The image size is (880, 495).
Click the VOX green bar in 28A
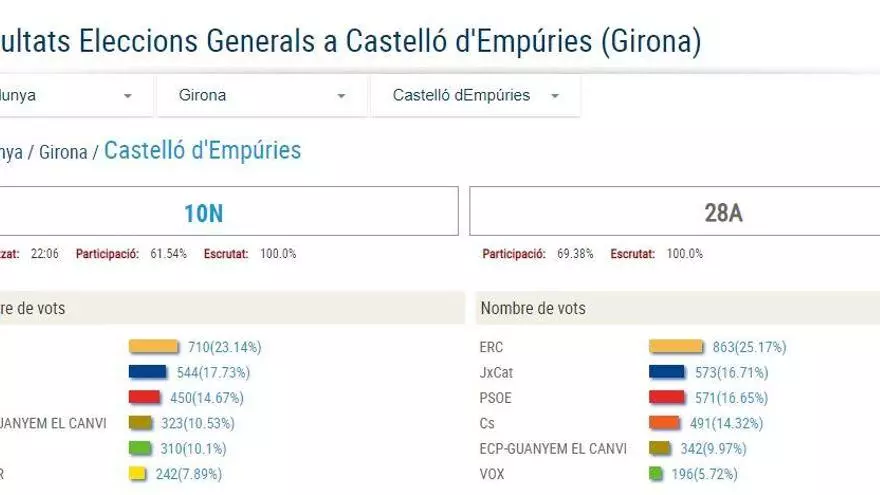pyautogui.click(x=655, y=474)
